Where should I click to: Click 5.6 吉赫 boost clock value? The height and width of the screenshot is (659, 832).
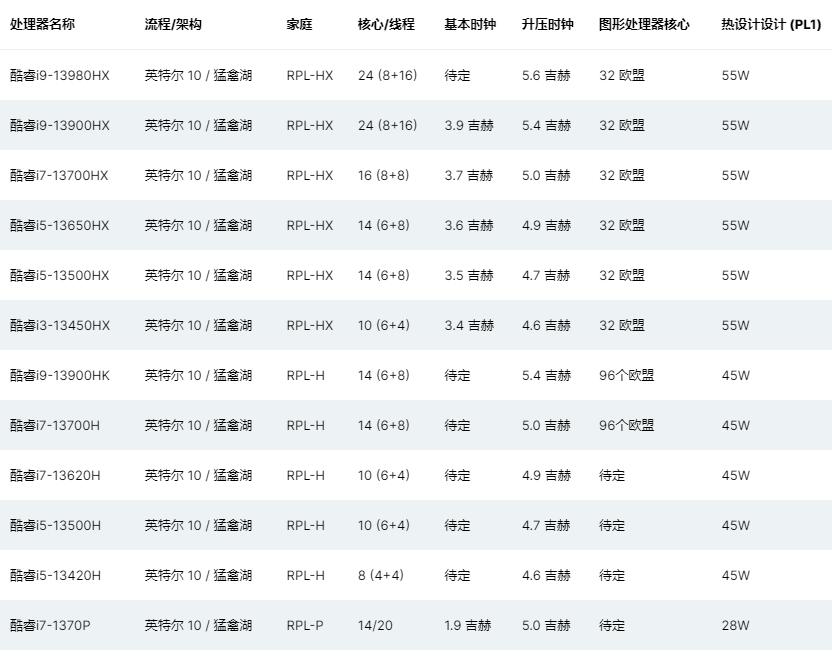click(547, 75)
